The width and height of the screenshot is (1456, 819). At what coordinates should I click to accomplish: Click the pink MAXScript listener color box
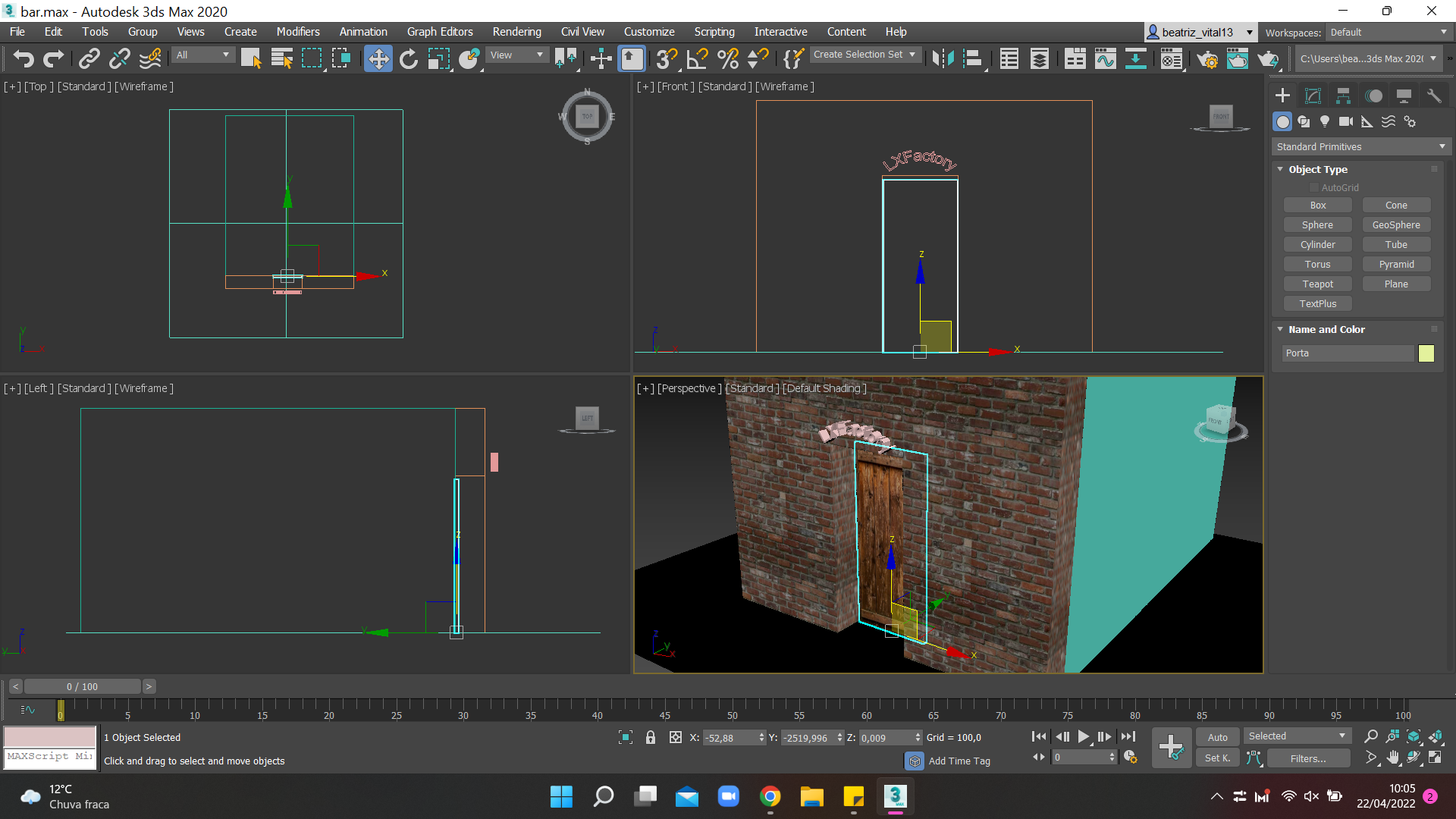50,737
